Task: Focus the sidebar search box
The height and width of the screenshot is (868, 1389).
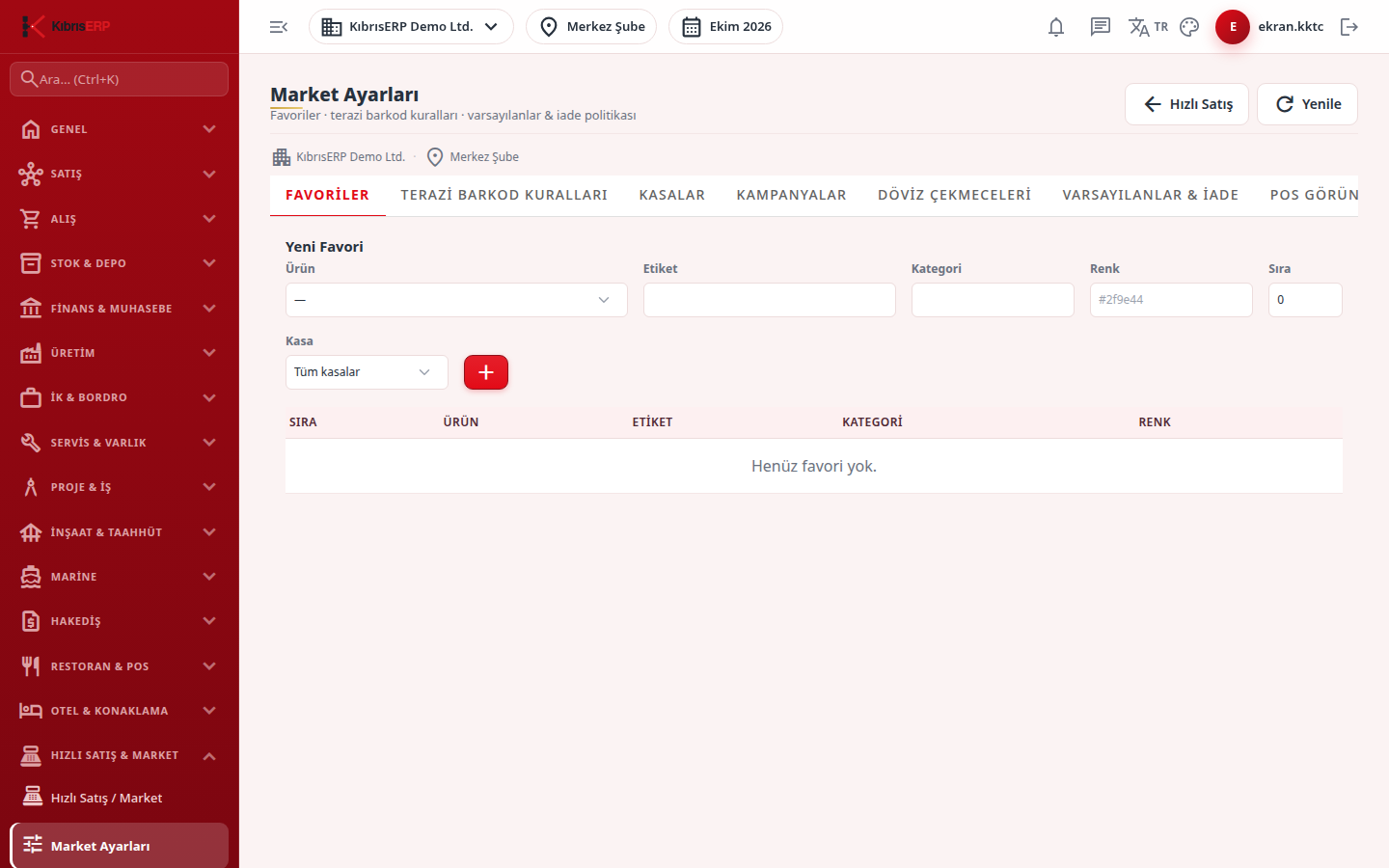Action: click(x=120, y=79)
